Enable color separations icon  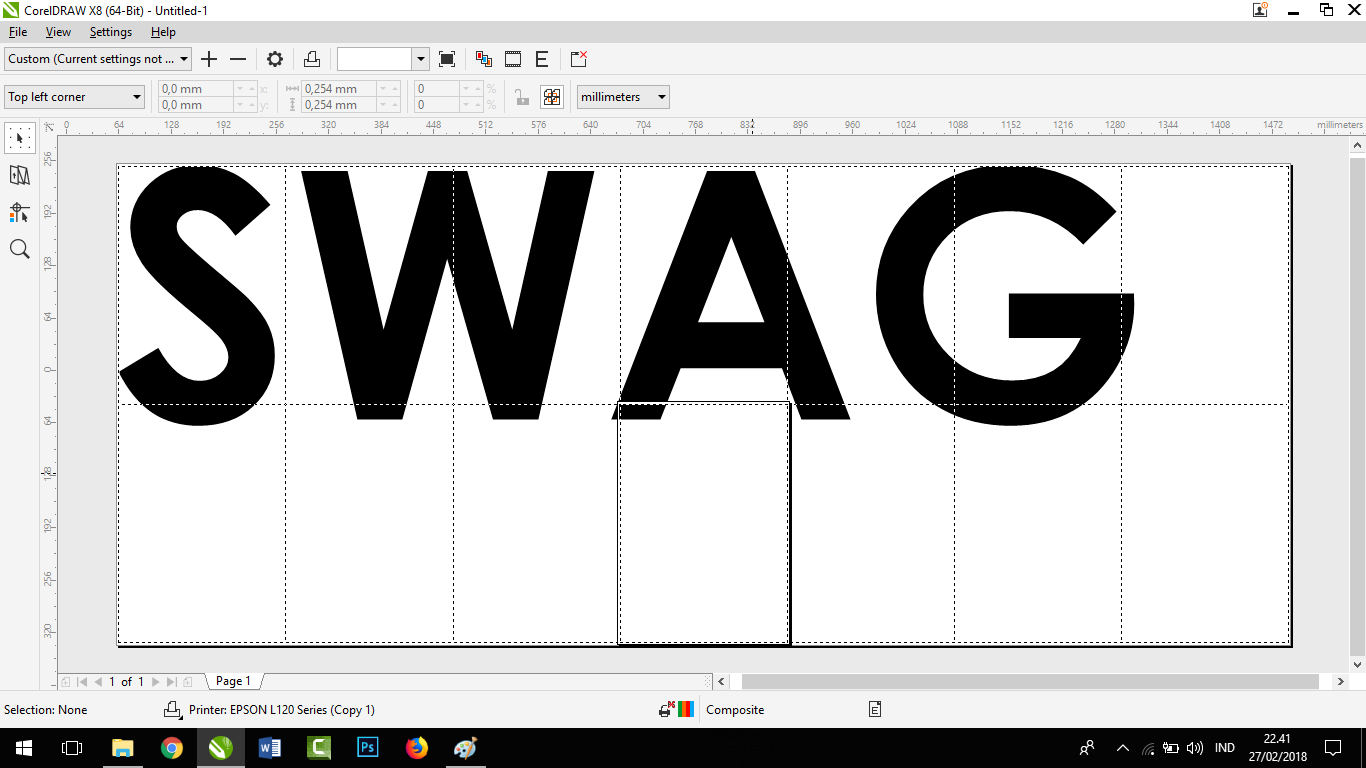pyautogui.click(x=484, y=59)
